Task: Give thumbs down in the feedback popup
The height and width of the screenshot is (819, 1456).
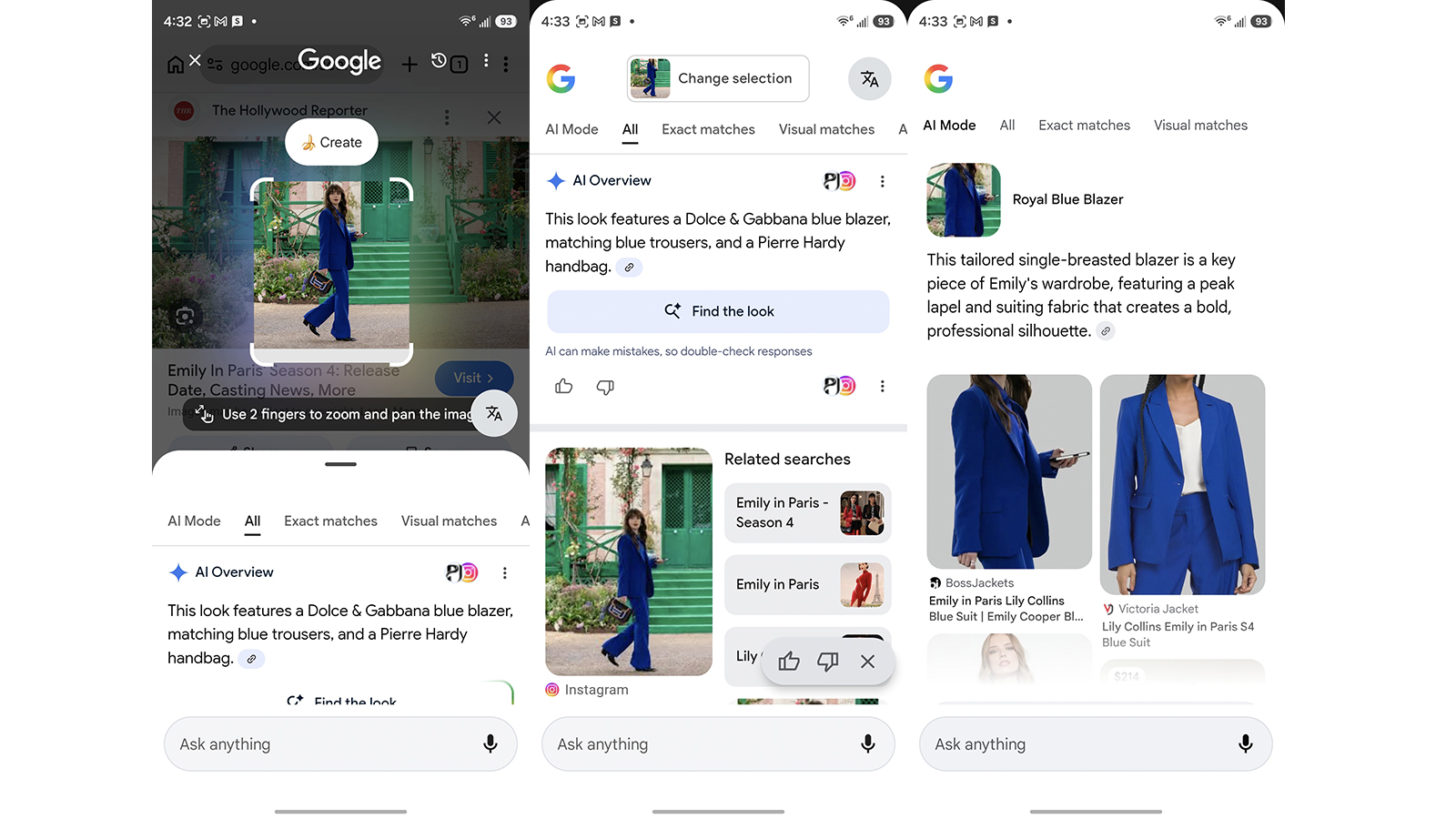Action: tap(828, 662)
